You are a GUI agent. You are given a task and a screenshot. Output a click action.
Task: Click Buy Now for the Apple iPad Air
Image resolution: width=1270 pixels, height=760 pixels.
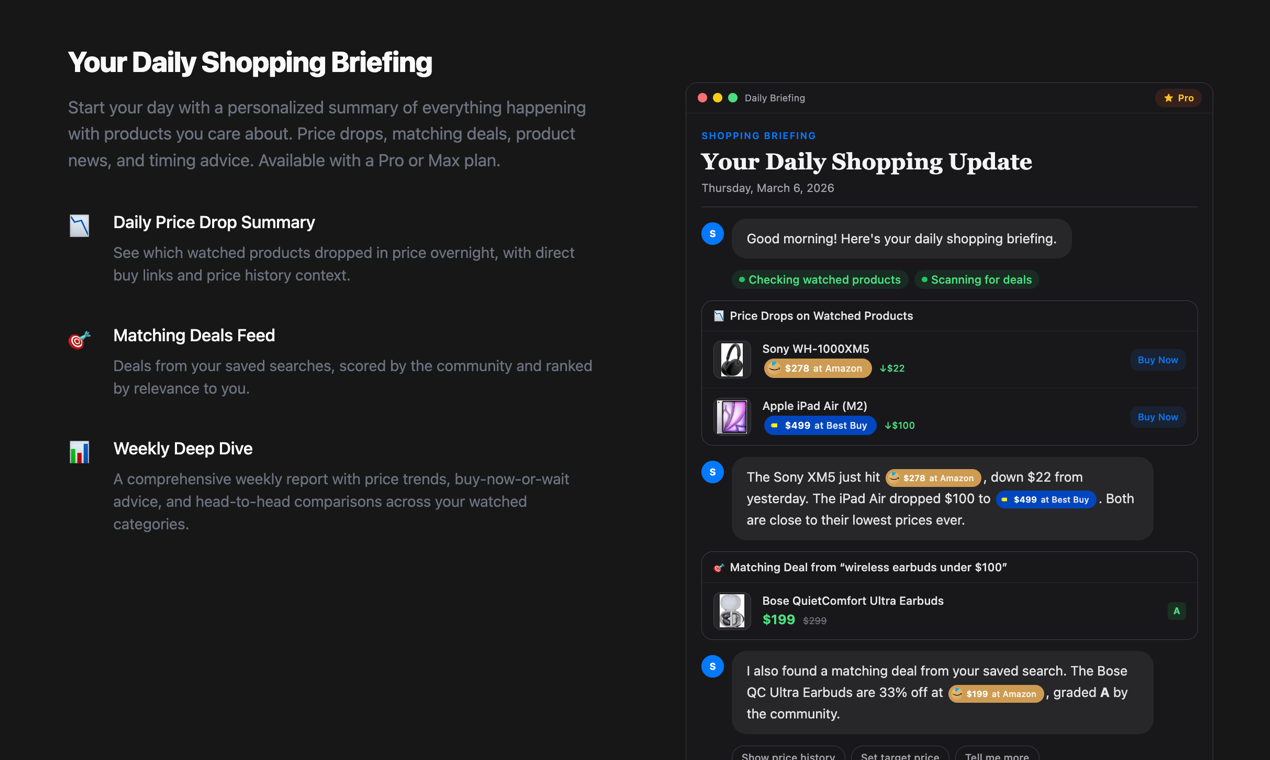(1157, 417)
